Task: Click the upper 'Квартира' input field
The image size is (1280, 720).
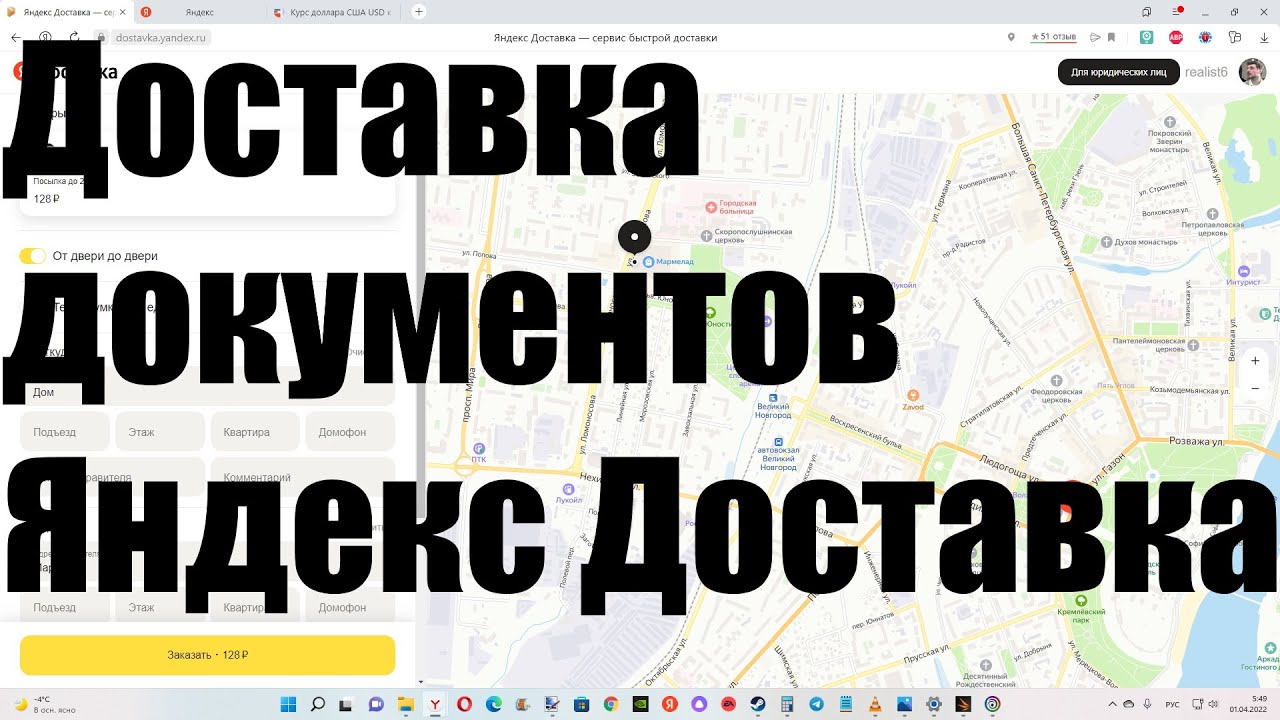Action: (255, 432)
